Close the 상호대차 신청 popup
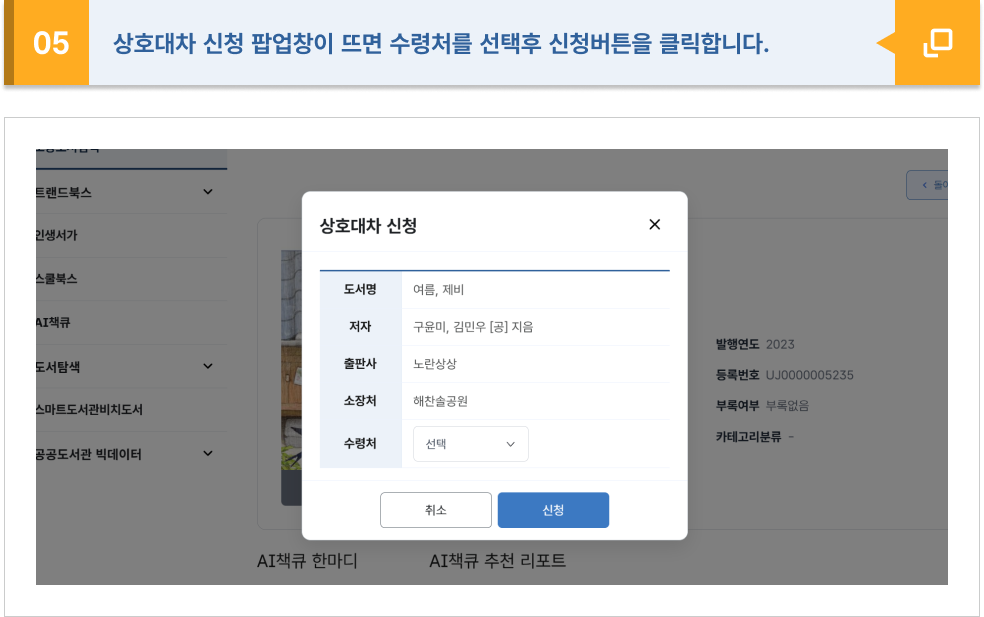 (655, 225)
